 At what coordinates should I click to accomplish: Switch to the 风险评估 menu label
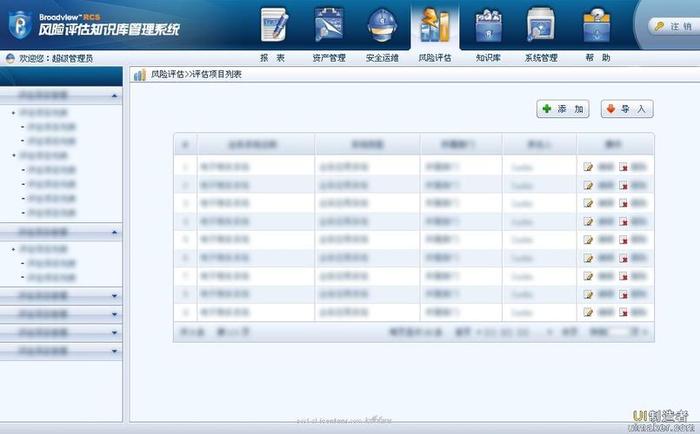(x=435, y=58)
